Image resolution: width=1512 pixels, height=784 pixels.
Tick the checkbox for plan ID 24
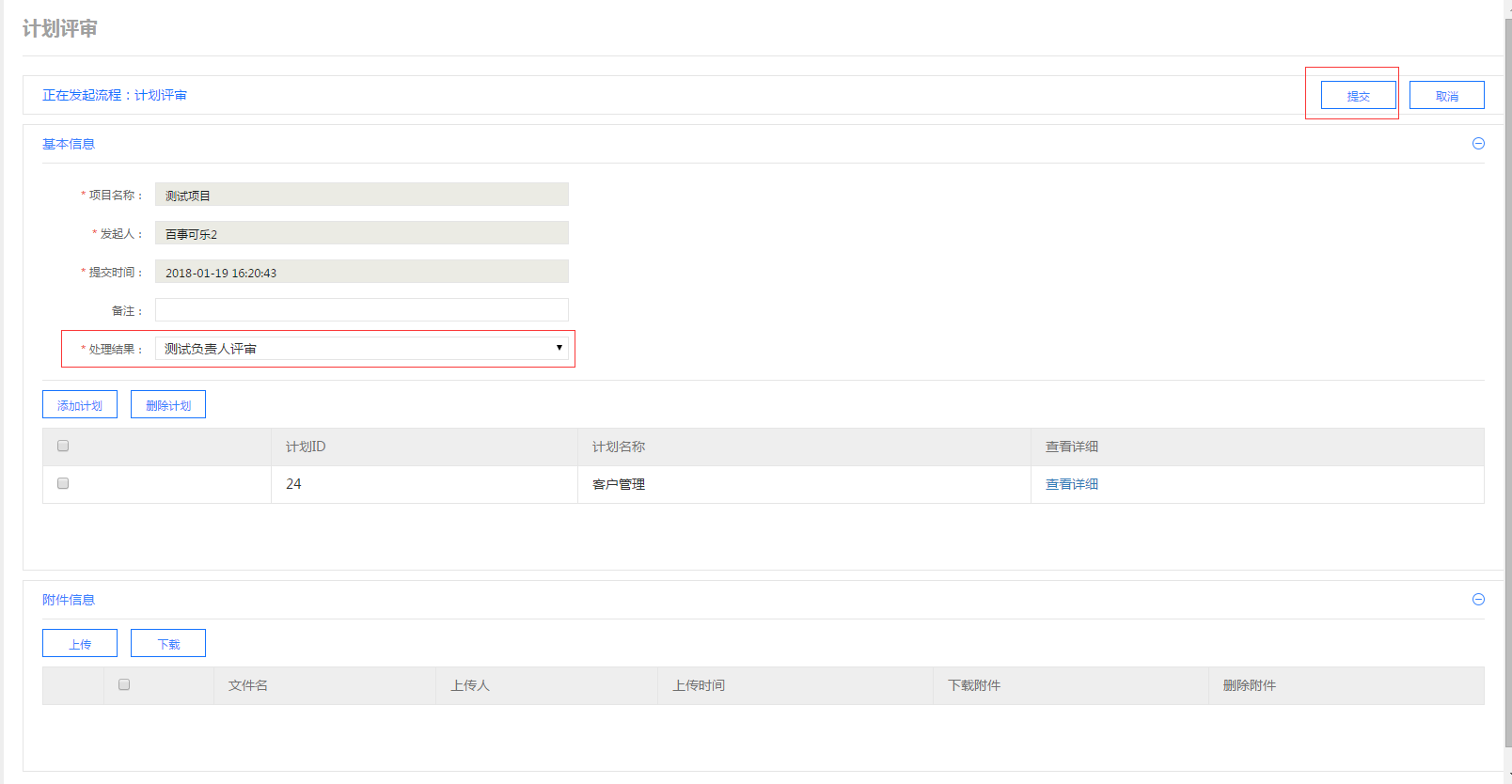[x=63, y=483]
